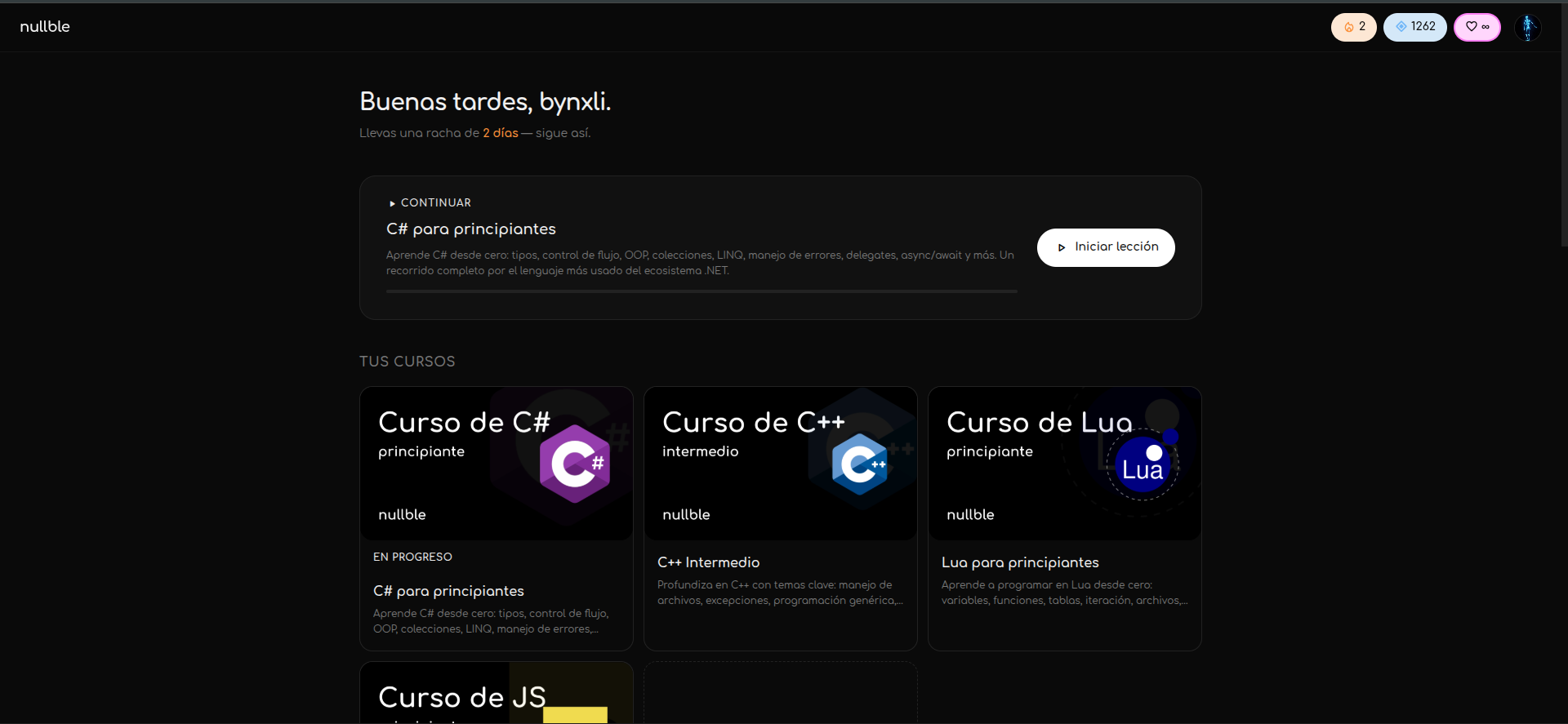This screenshot has width=1568, height=724.
Task: Click the yellow JS logo icon
Action: 575,715
